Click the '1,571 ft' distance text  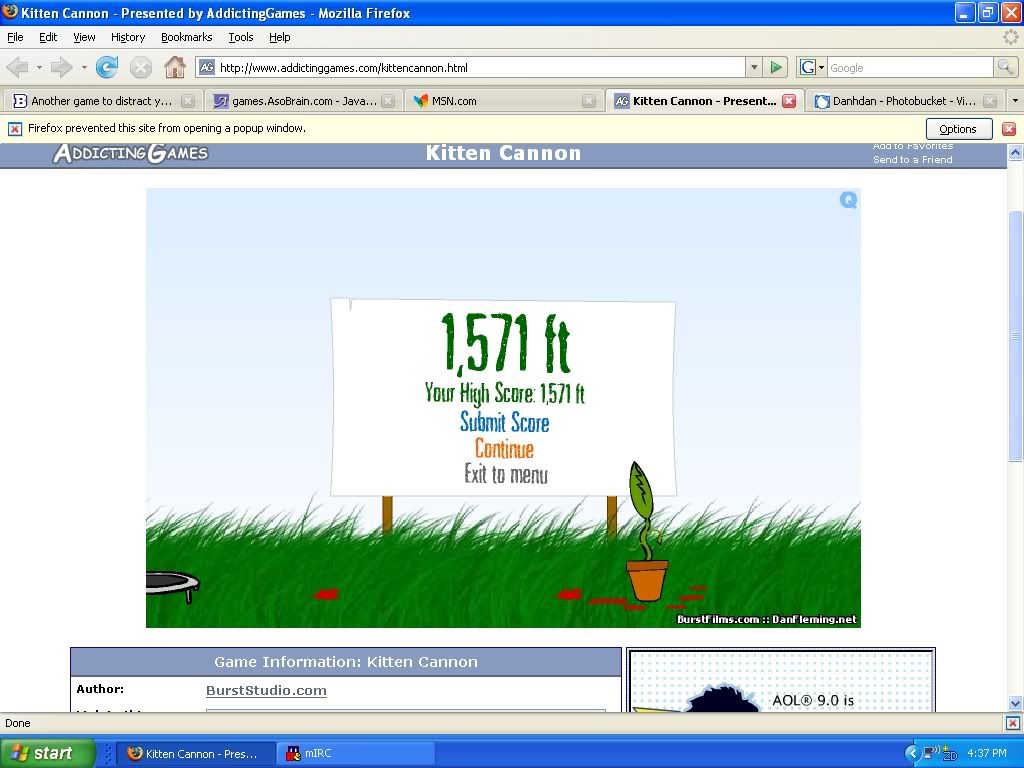pos(505,344)
